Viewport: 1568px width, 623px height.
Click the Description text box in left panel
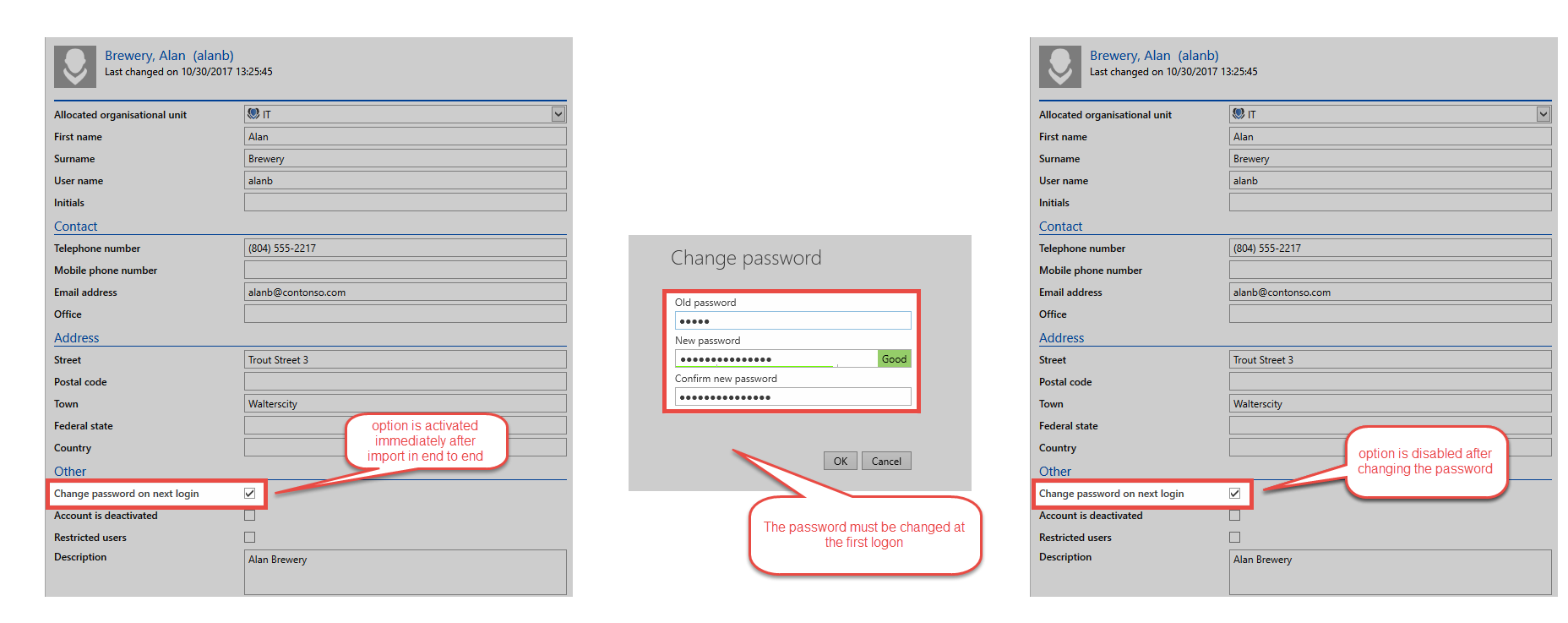click(405, 573)
